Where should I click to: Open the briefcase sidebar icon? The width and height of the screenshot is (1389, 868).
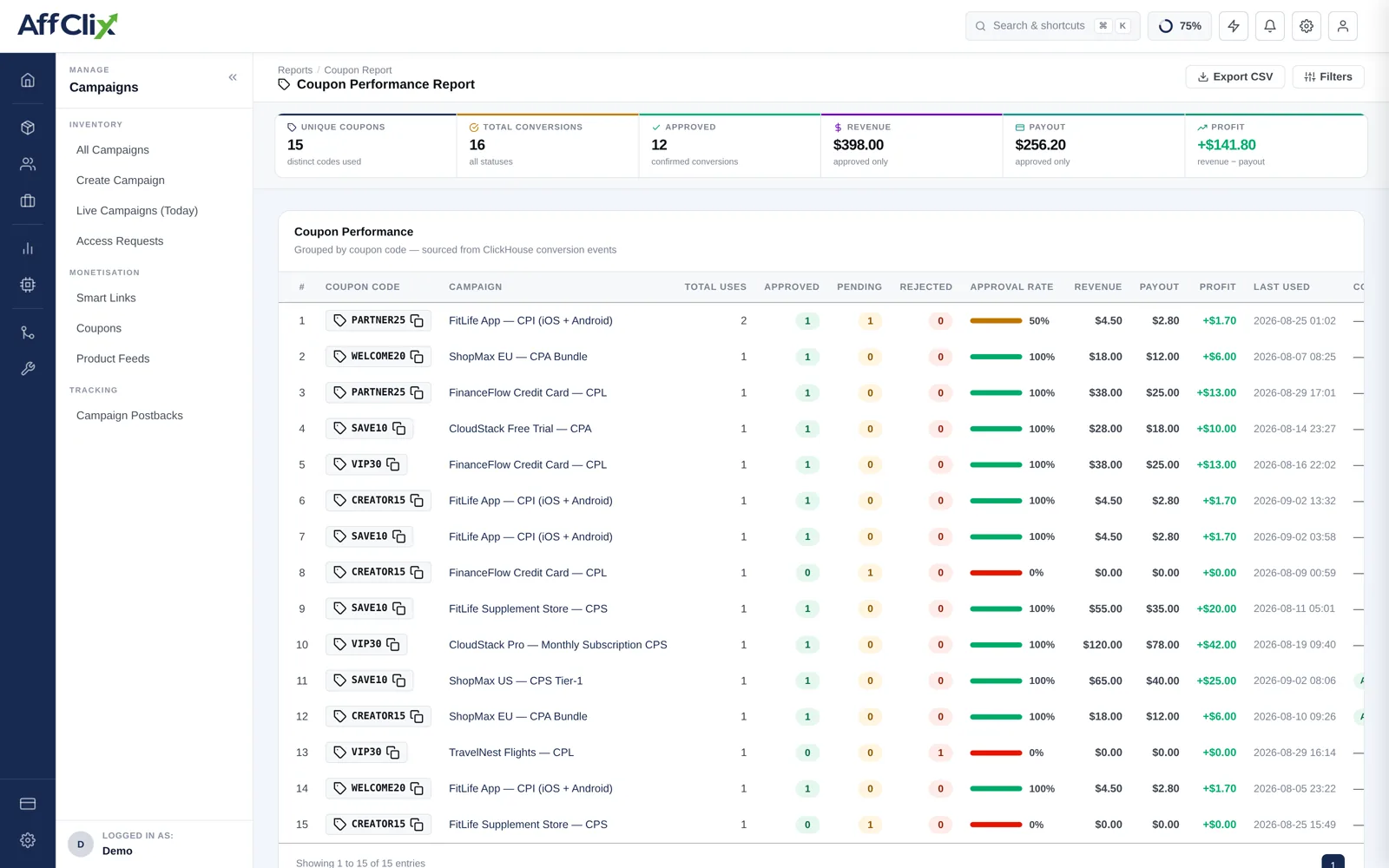28,201
